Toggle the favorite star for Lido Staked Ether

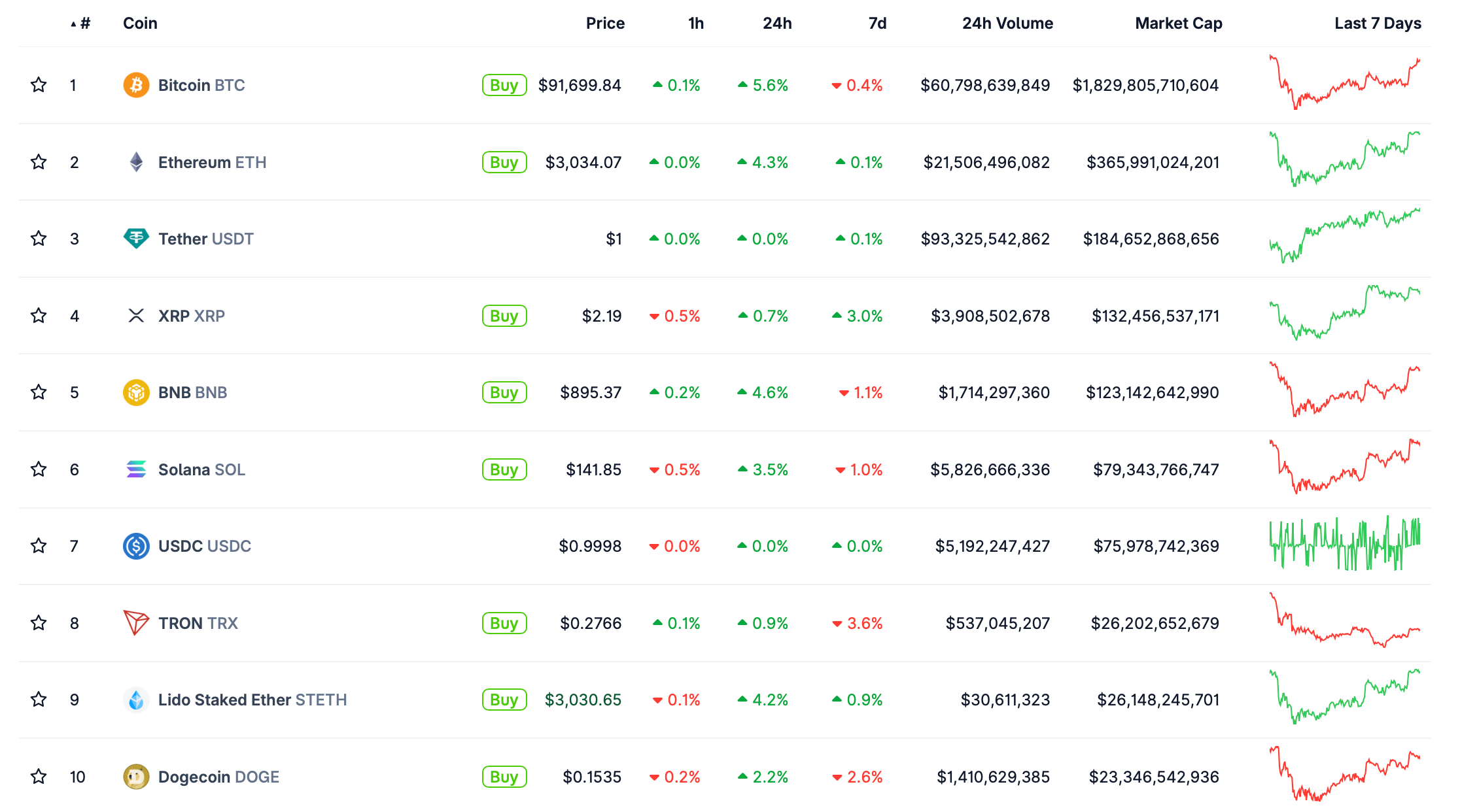pos(39,700)
